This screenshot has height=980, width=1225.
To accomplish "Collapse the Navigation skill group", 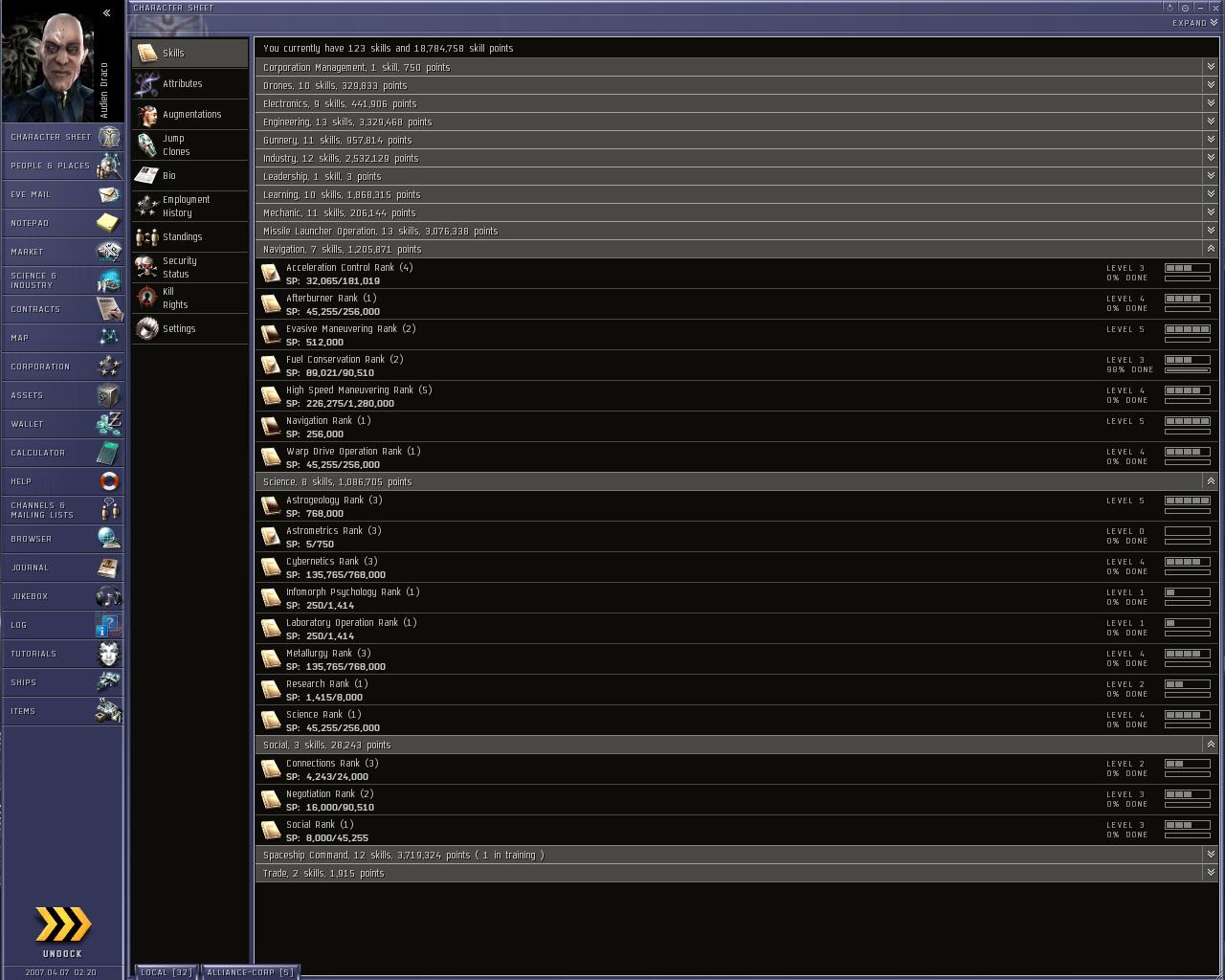I will (1211, 249).
